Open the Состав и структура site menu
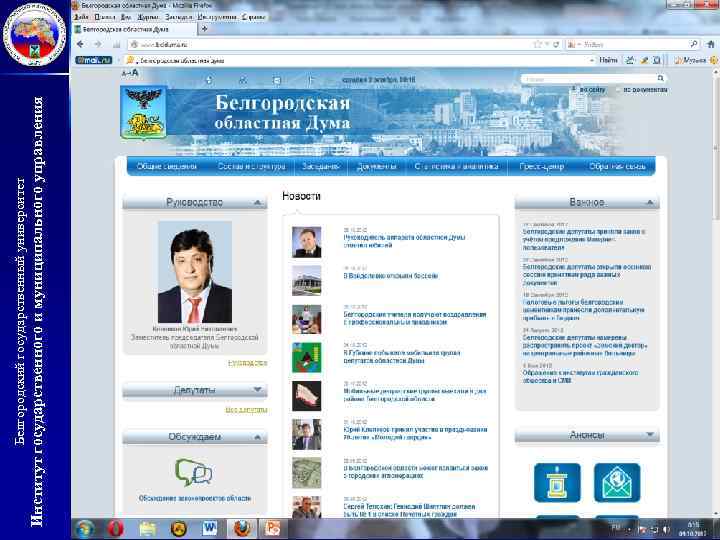 point(251,166)
